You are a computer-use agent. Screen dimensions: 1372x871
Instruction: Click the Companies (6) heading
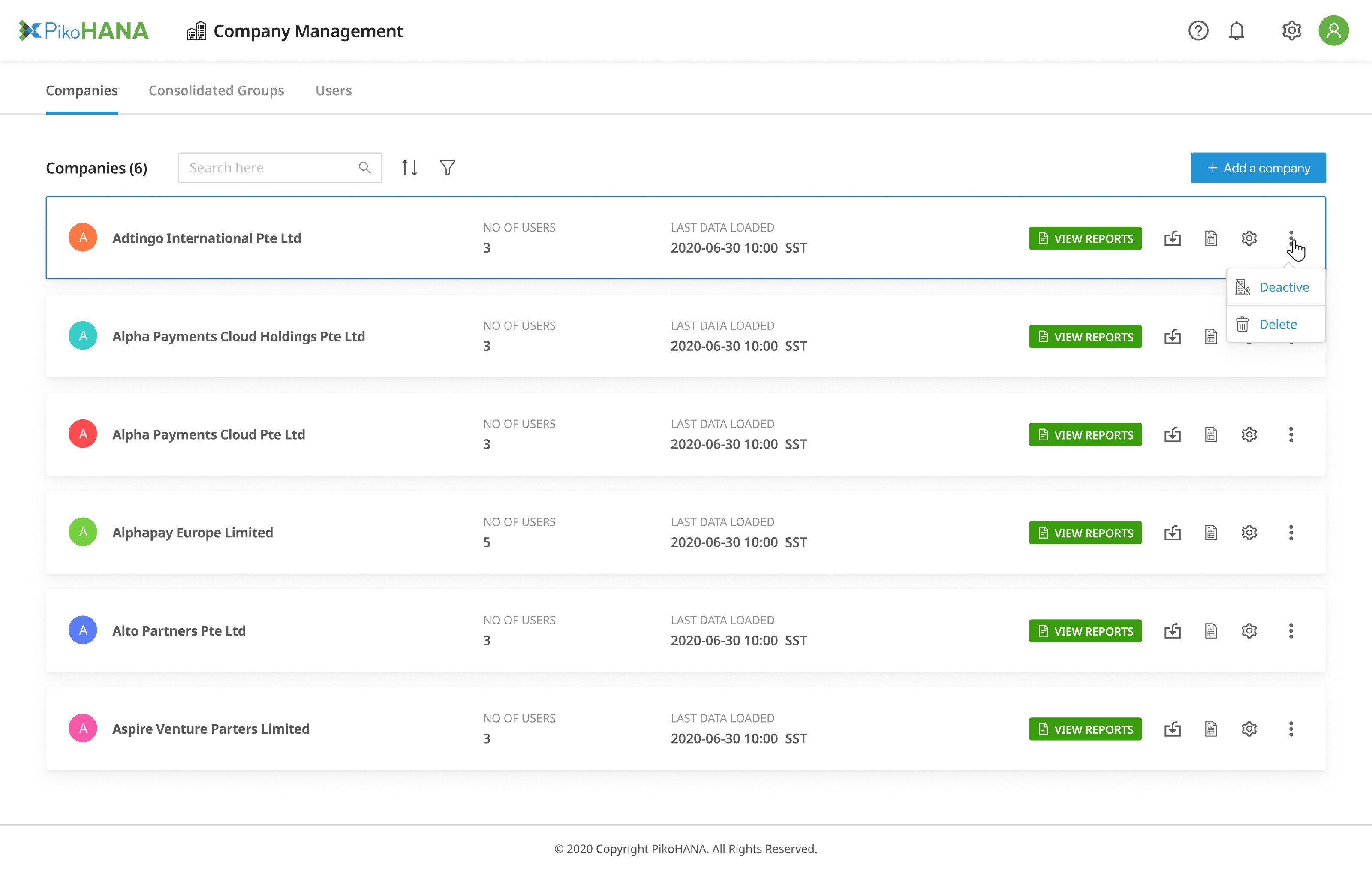(x=96, y=168)
